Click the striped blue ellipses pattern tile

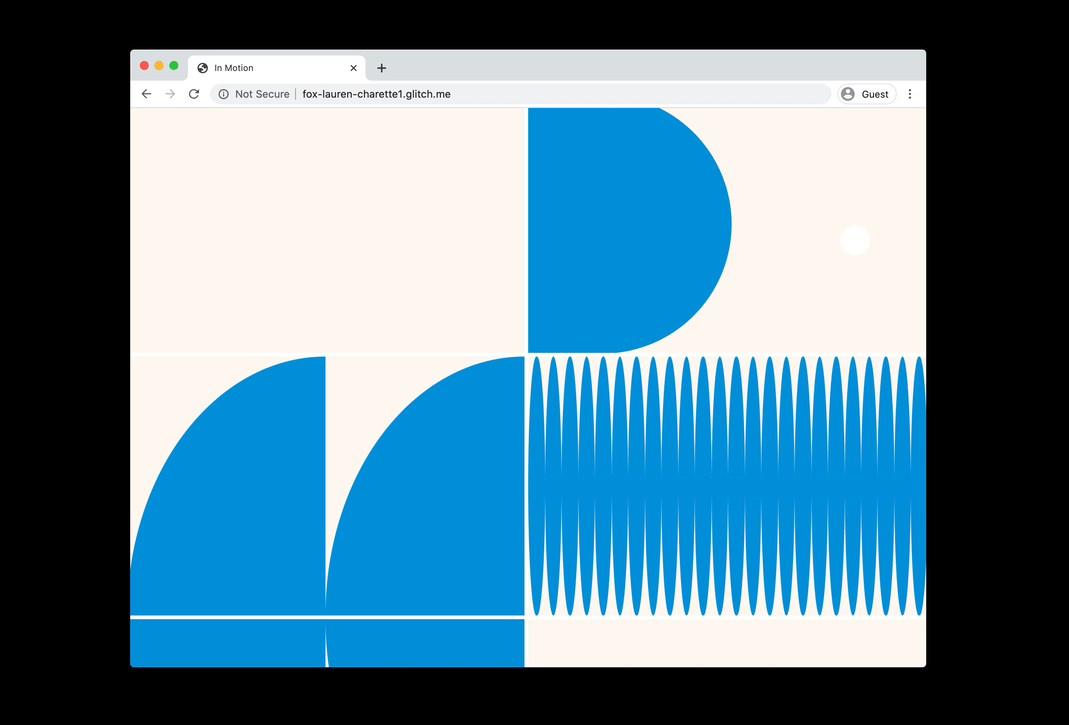(727, 486)
